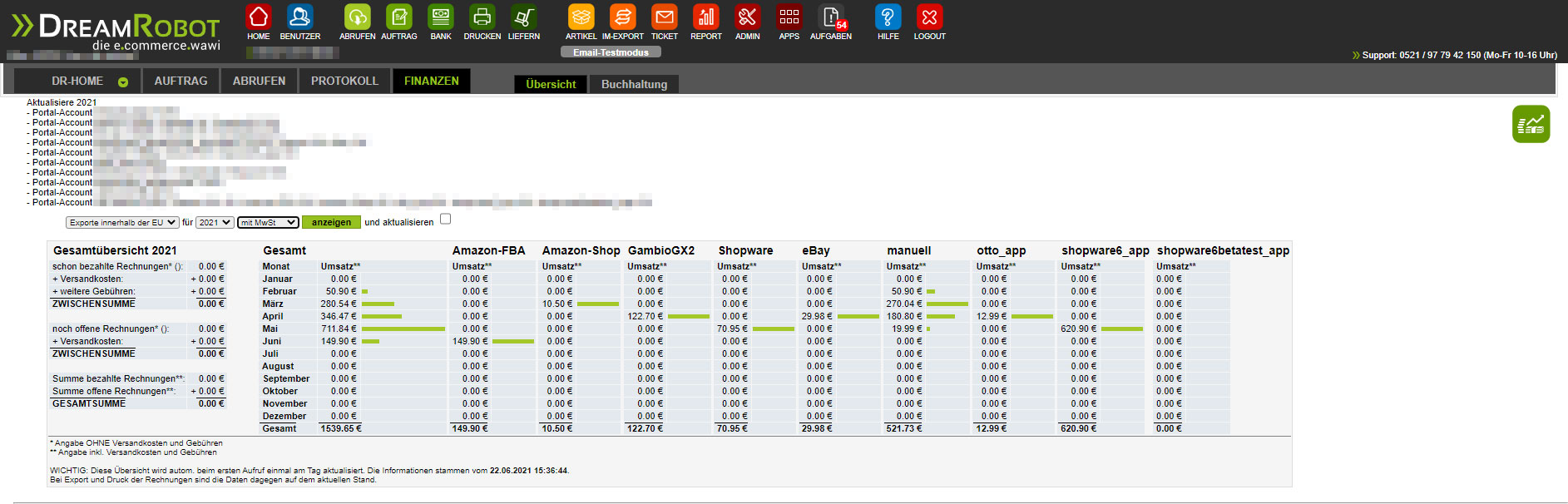Click the Shopware Mai value 70.95 €
This screenshot has height=504, width=1568.
[x=734, y=329]
